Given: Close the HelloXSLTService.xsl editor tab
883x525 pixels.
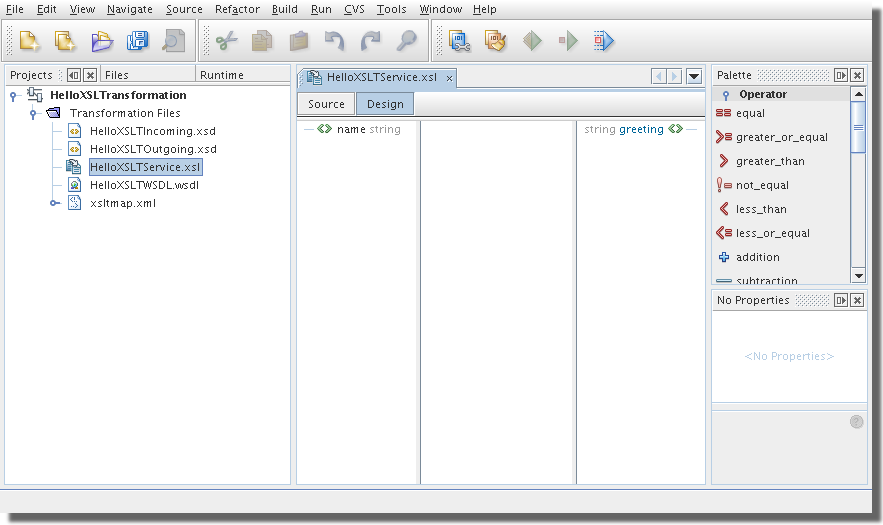Looking at the screenshot, I should click(449, 79).
